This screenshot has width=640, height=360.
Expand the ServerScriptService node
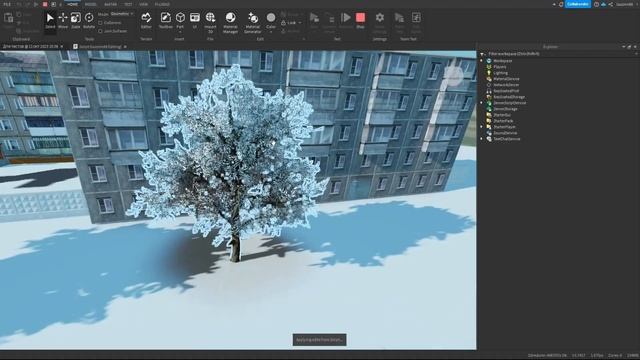482,103
